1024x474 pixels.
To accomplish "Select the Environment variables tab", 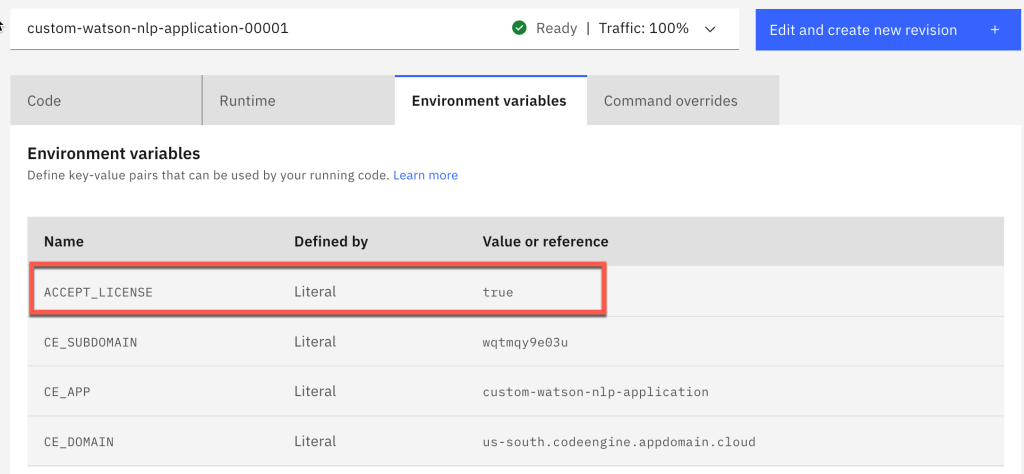I will [x=489, y=101].
